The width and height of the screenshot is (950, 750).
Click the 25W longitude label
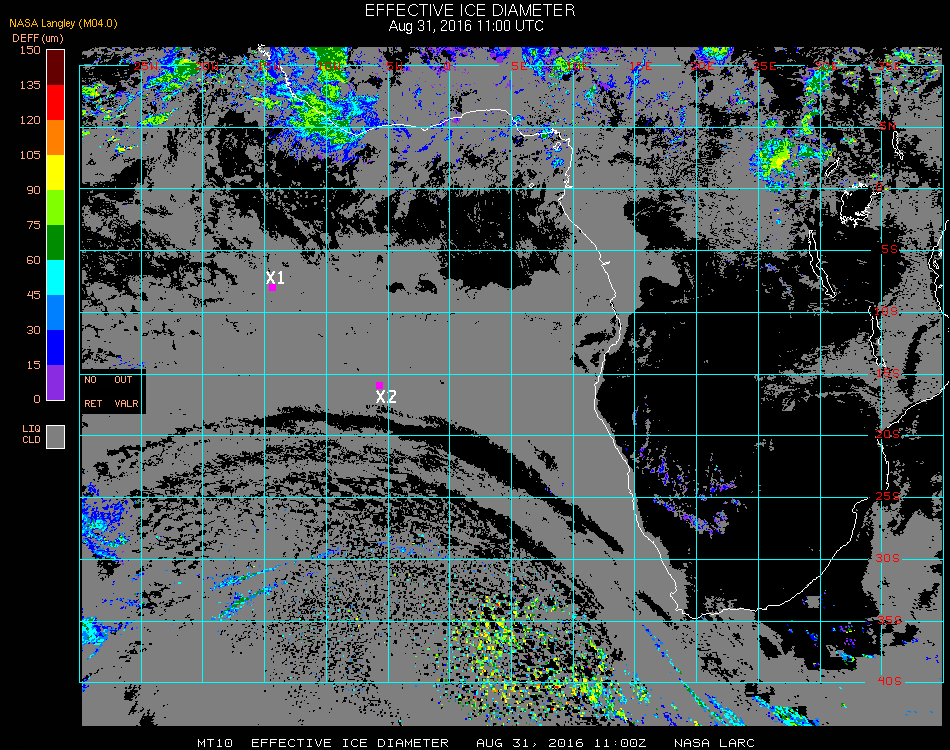point(146,66)
